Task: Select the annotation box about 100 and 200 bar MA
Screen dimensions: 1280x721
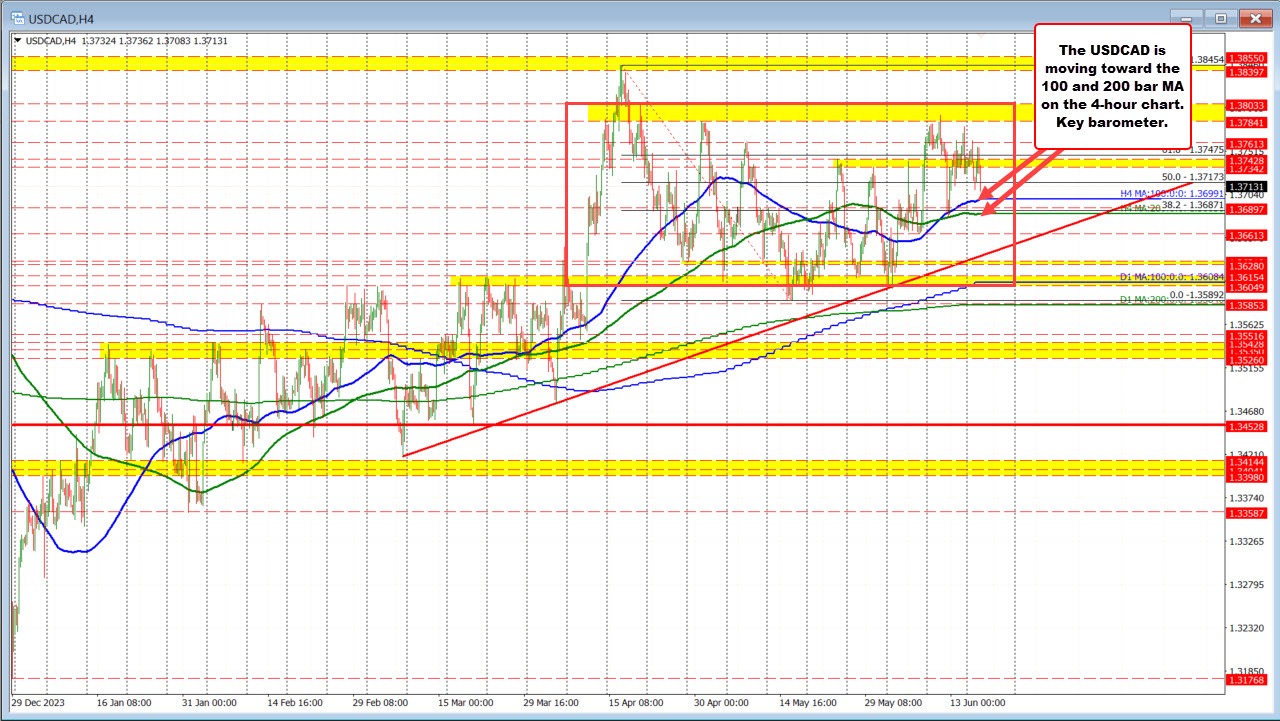Action: pos(1112,86)
